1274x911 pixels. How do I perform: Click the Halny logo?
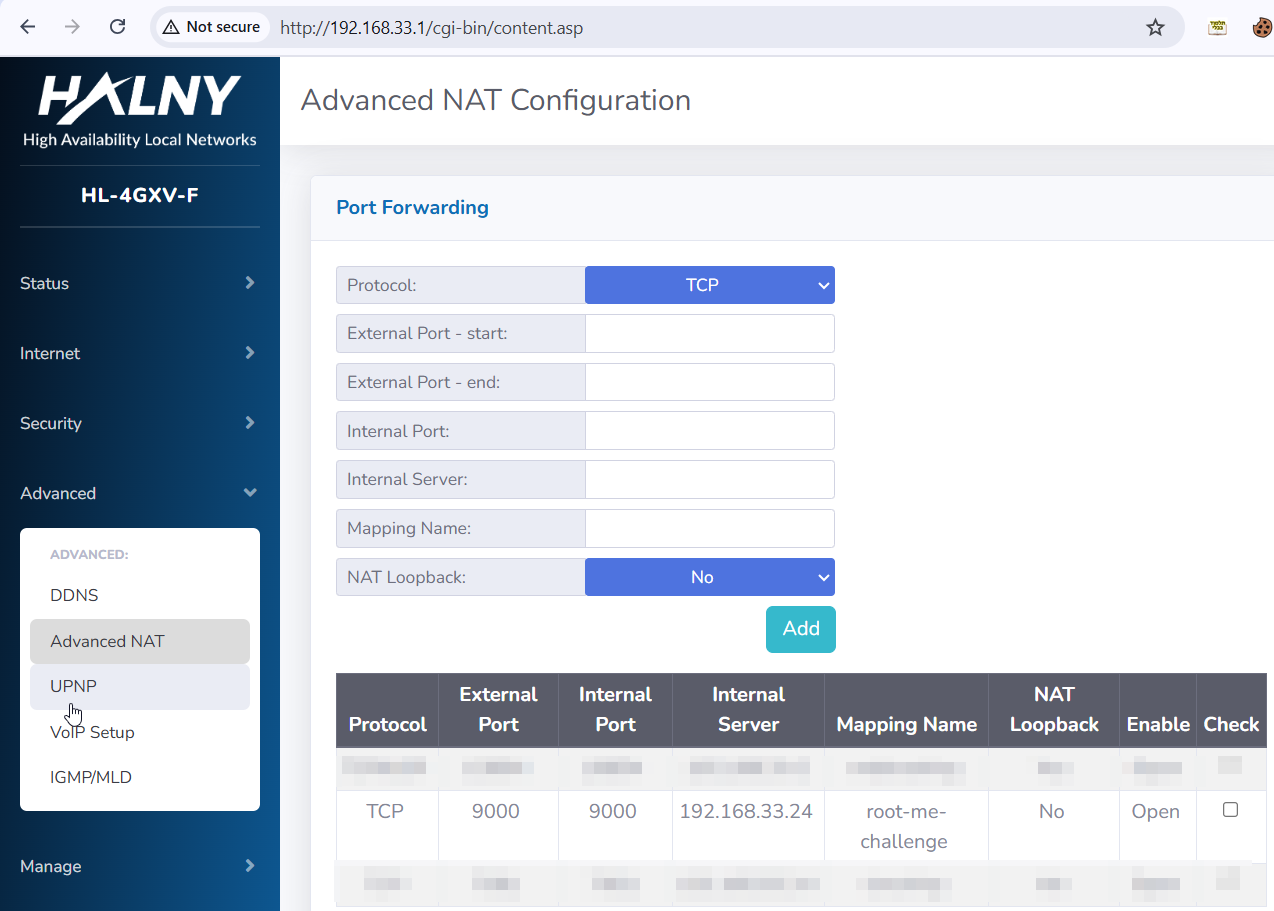[x=140, y=110]
